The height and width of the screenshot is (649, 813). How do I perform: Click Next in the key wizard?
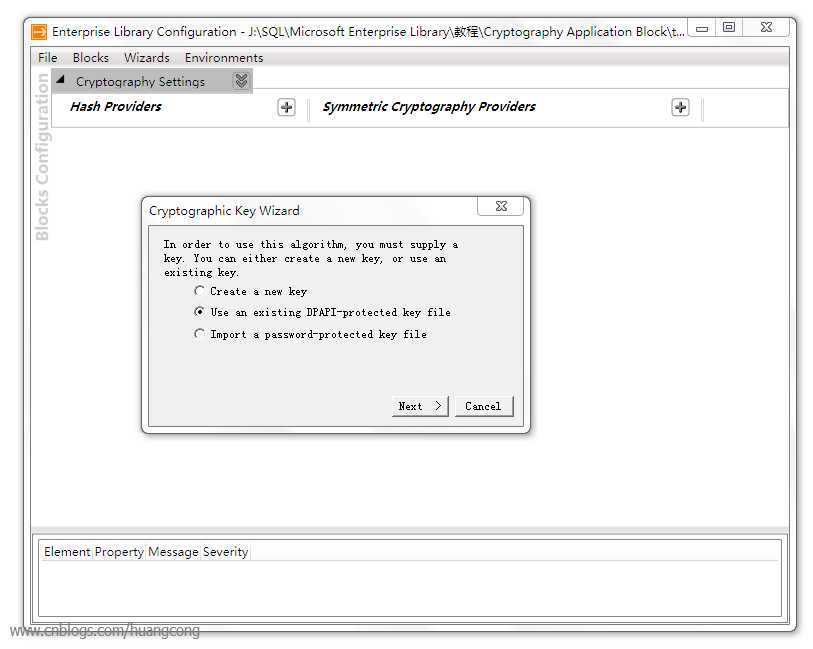pos(420,406)
